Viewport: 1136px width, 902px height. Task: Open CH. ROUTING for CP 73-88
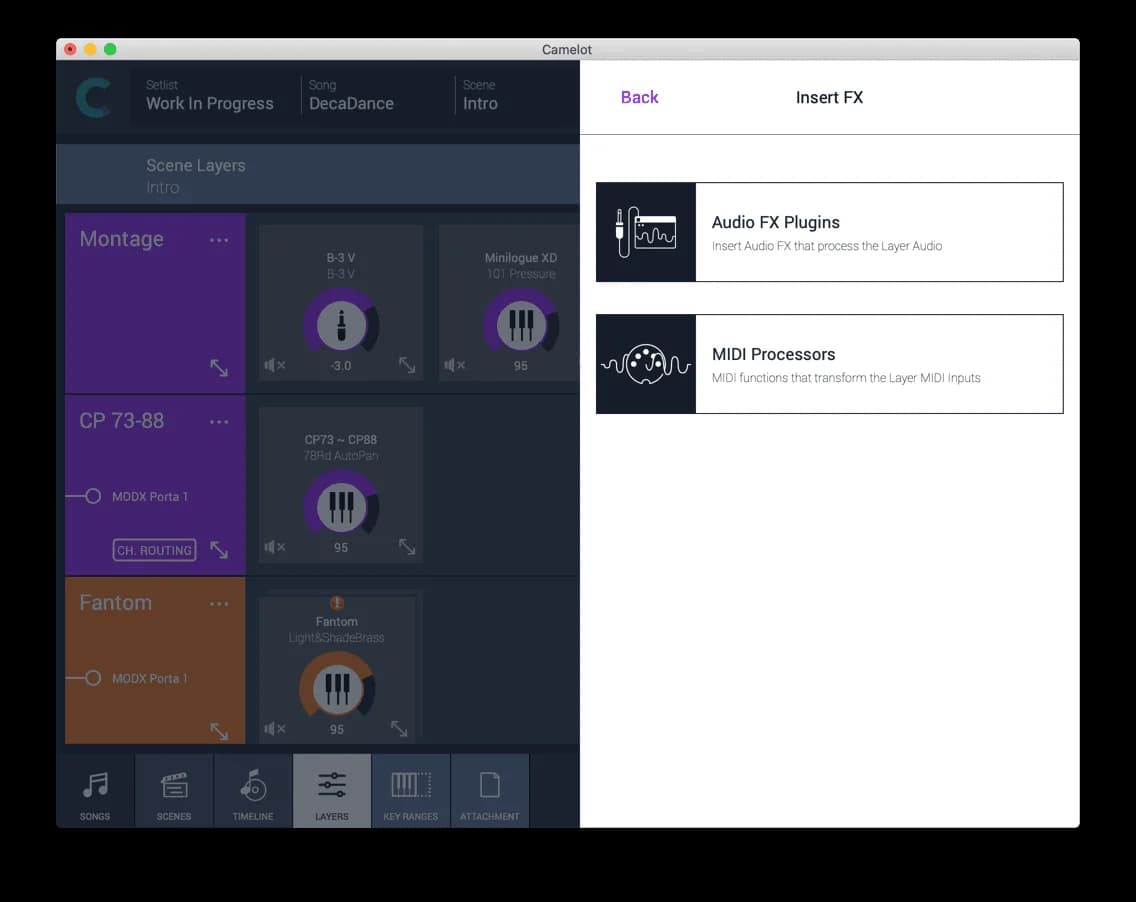point(153,550)
